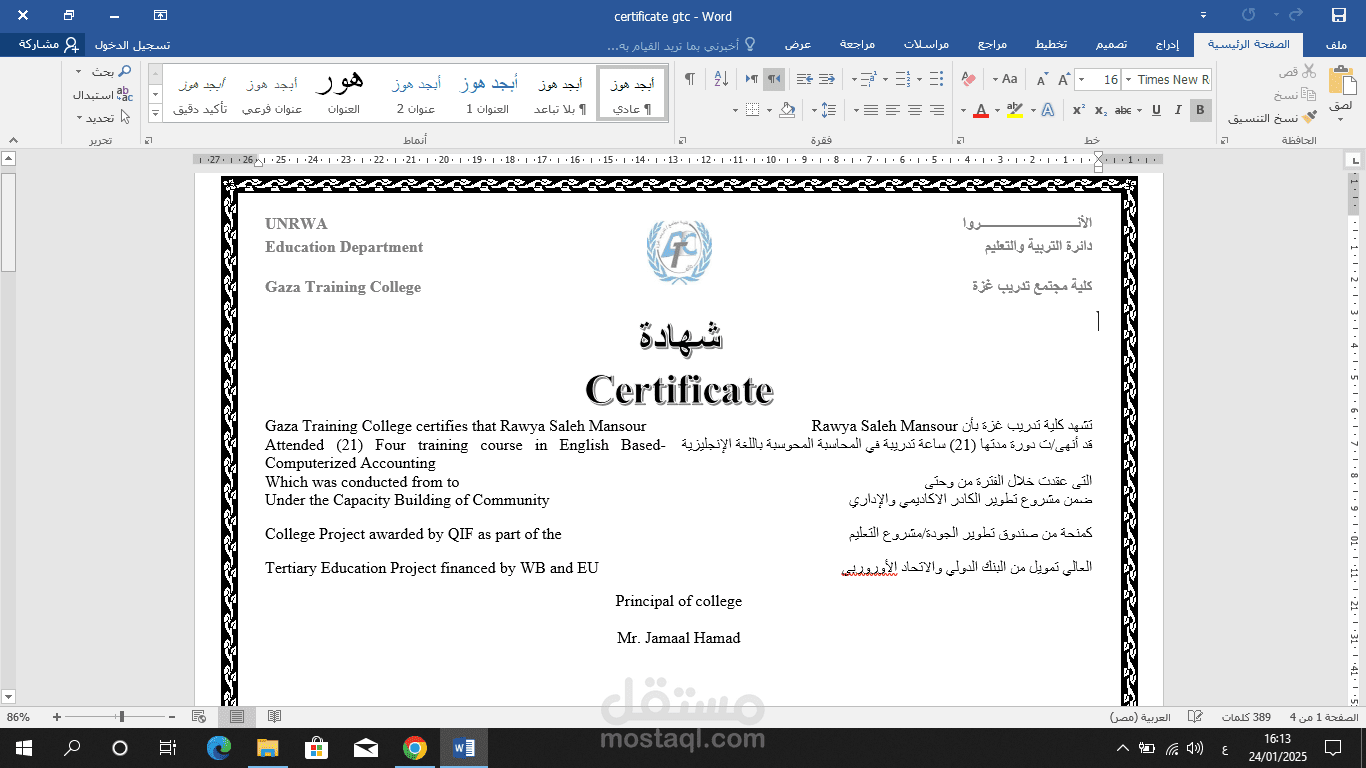Apply Subtitle (عنوان فرعي) style

click(272, 95)
